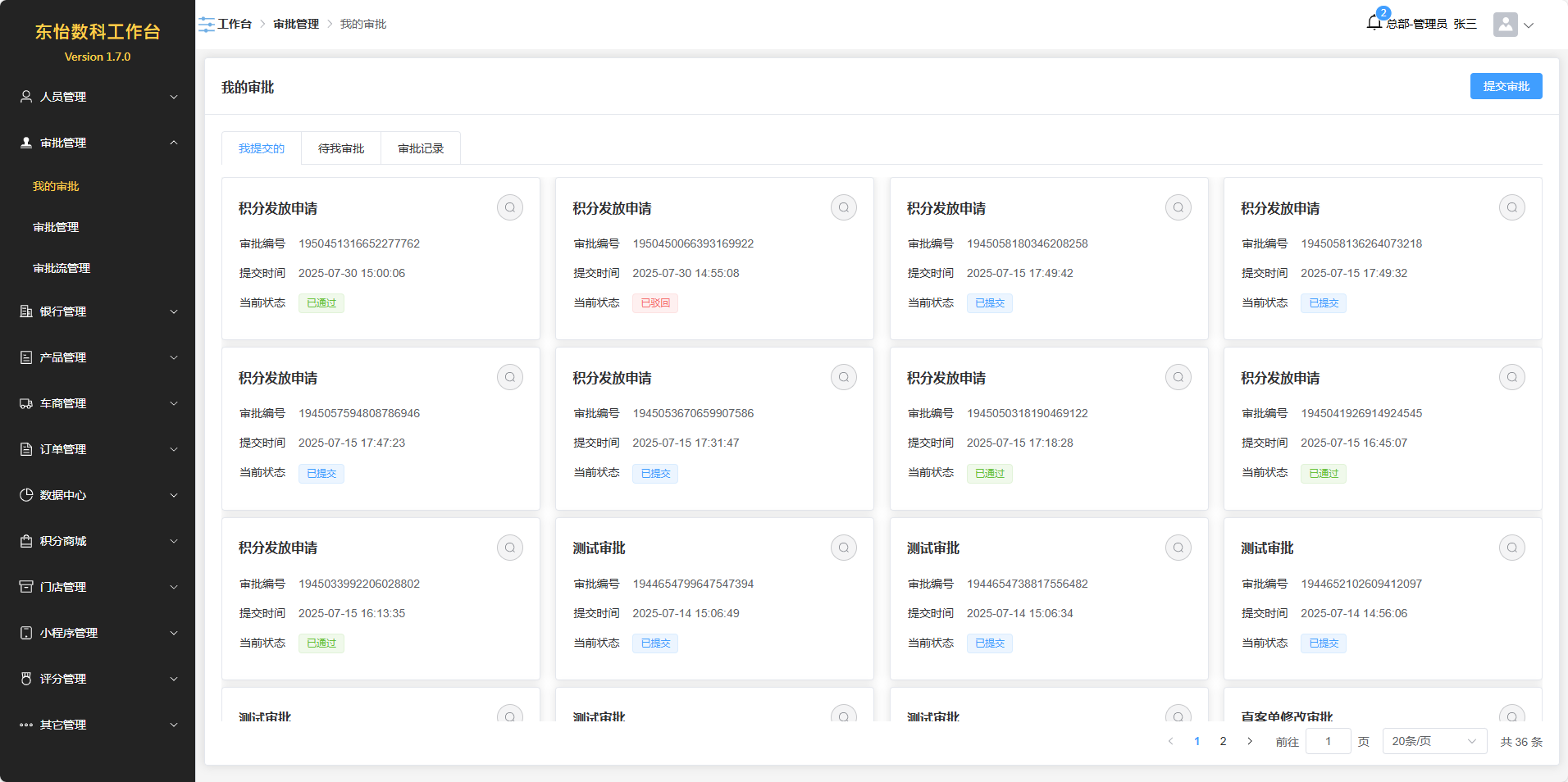Image resolution: width=1568 pixels, height=782 pixels.
Task: Click the notification bell icon
Action: pos(1374,23)
